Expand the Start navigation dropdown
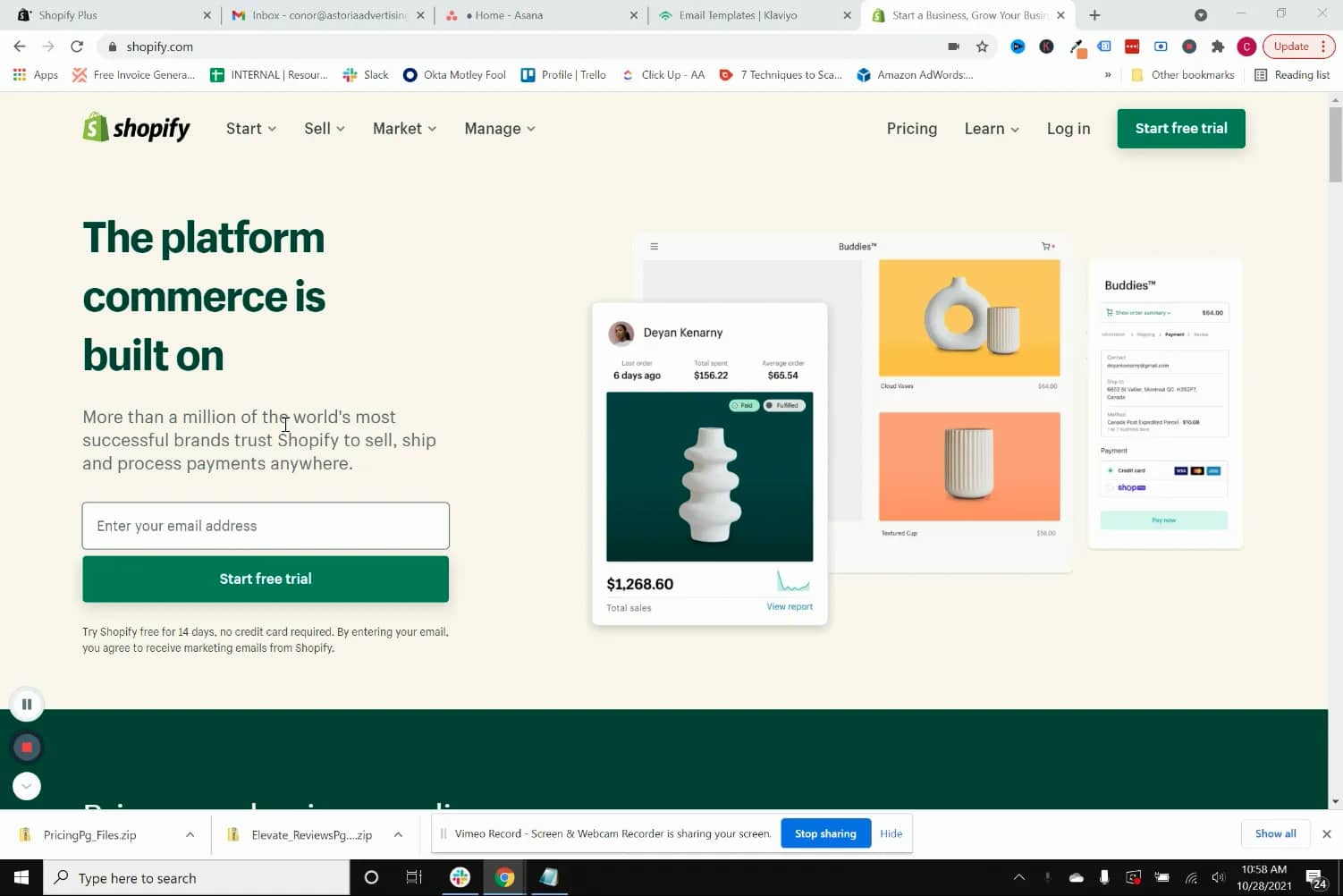The width and height of the screenshot is (1343, 896). tap(251, 129)
